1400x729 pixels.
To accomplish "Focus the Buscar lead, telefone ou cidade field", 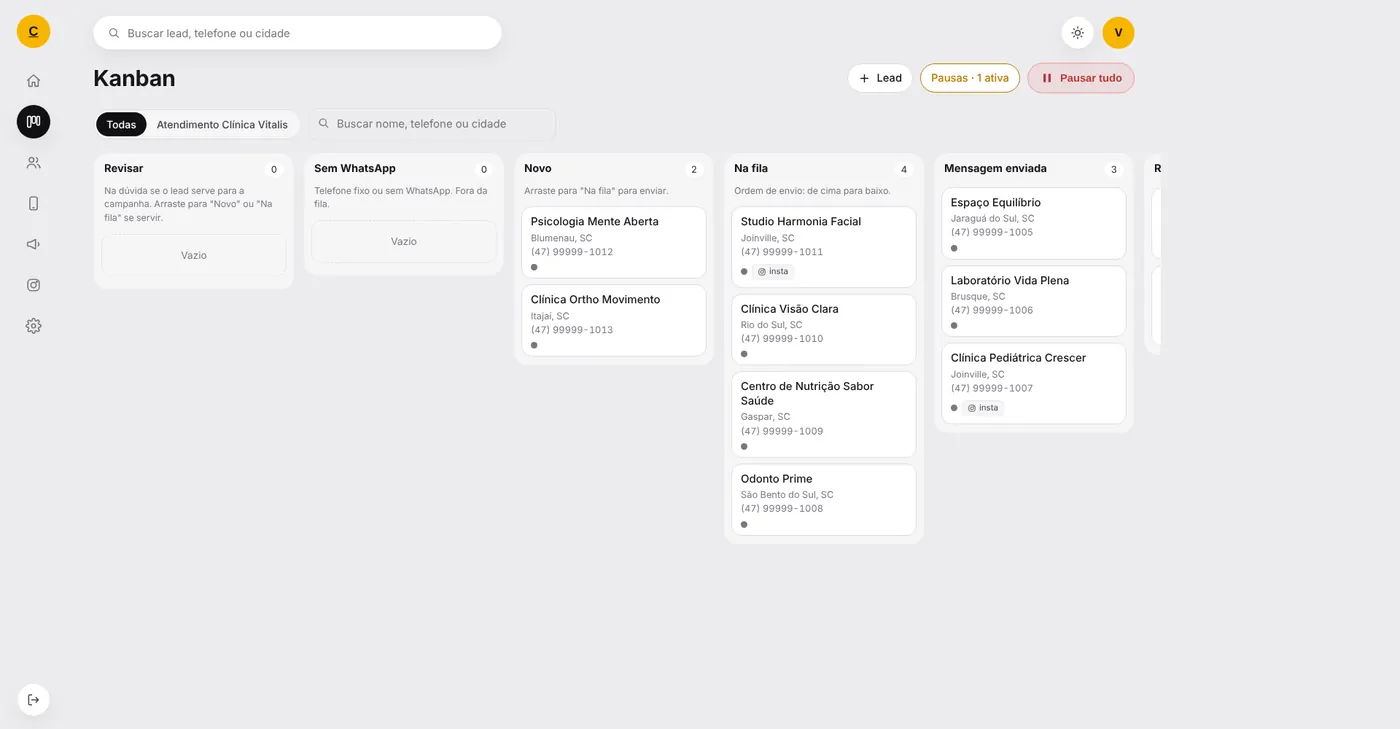I will pyautogui.click(x=297, y=33).
